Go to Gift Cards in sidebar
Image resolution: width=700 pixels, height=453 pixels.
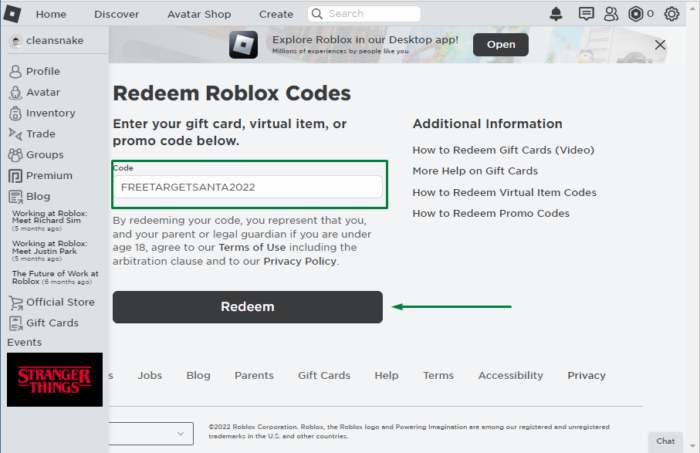point(52,323)
